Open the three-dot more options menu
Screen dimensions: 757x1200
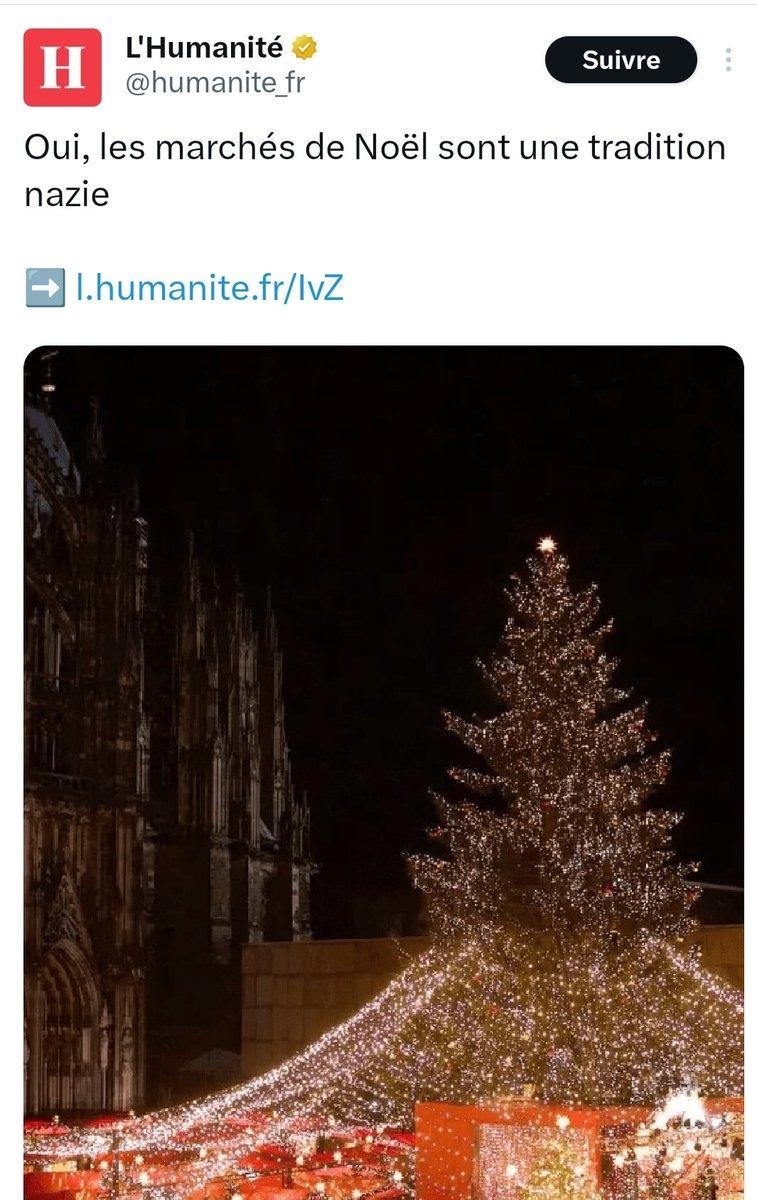click(728, 60)
